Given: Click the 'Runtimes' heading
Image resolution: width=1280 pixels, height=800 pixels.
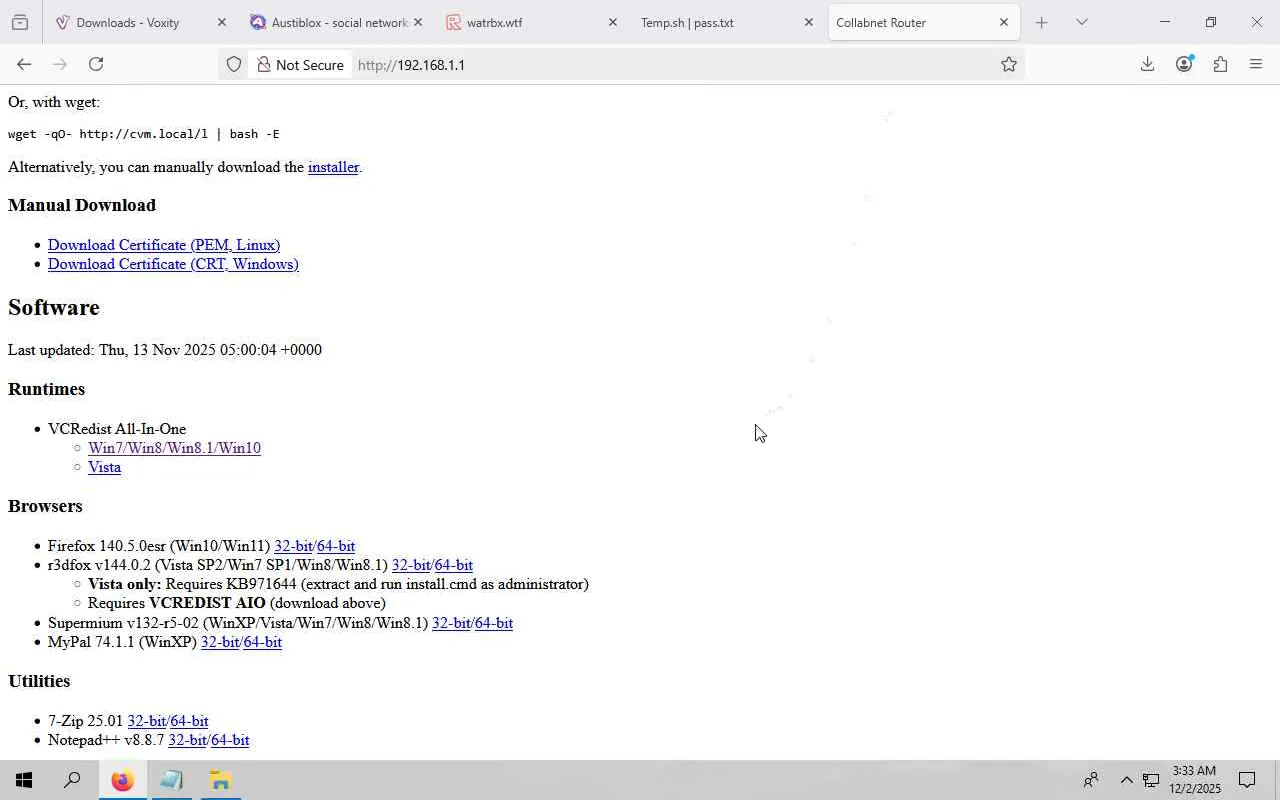Looking at the screenshot, I should point(46,389).
